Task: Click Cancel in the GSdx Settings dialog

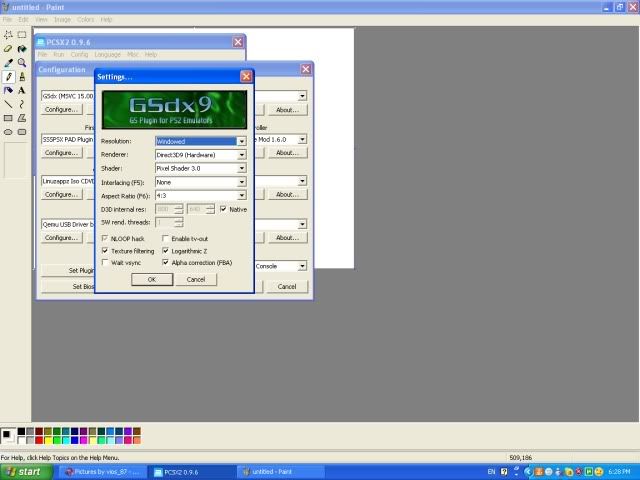Action: tap(196, 280)
